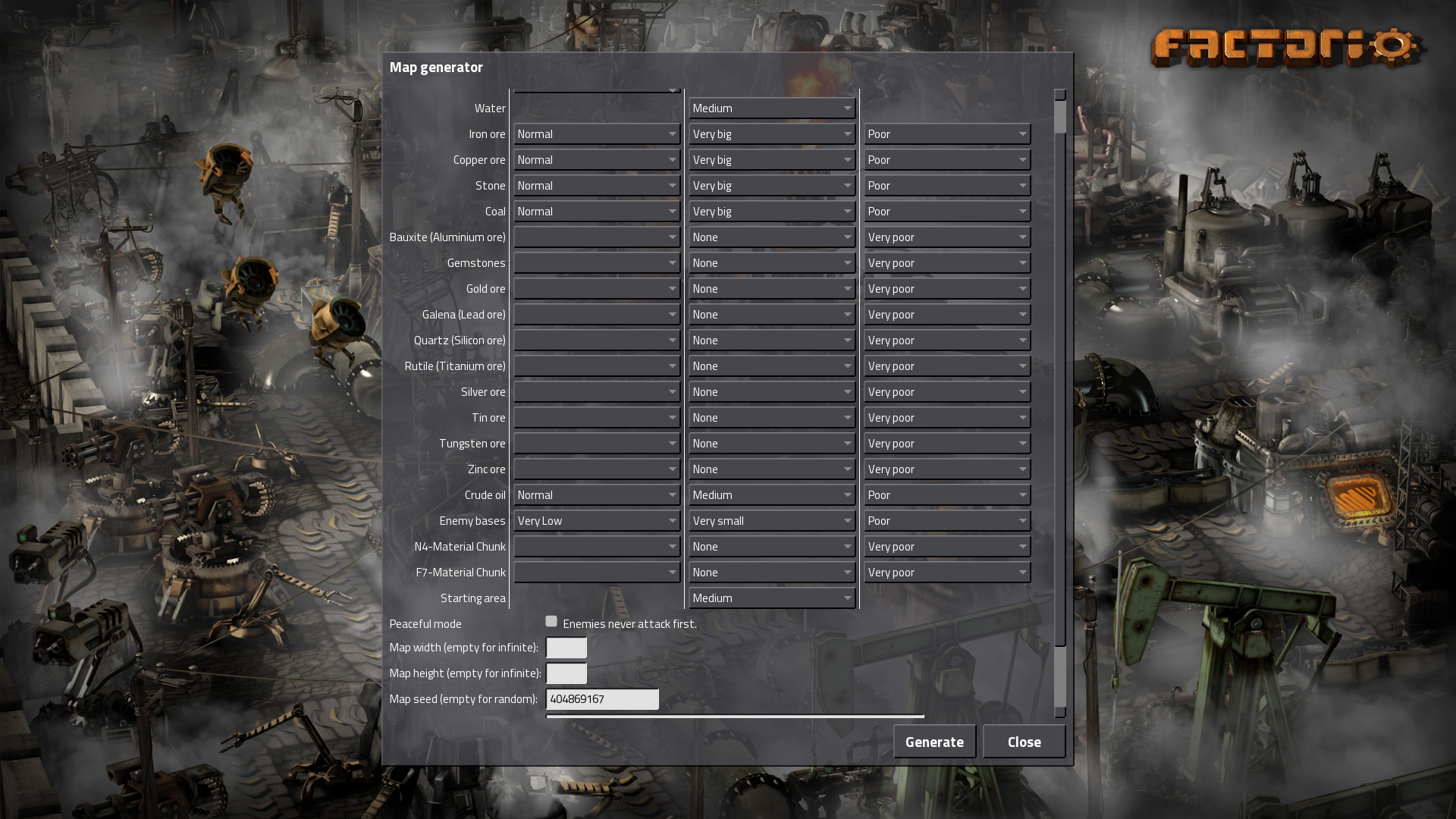The image size is (1456, 819).
Task: Click the Close button
Action: point(1024,742)
